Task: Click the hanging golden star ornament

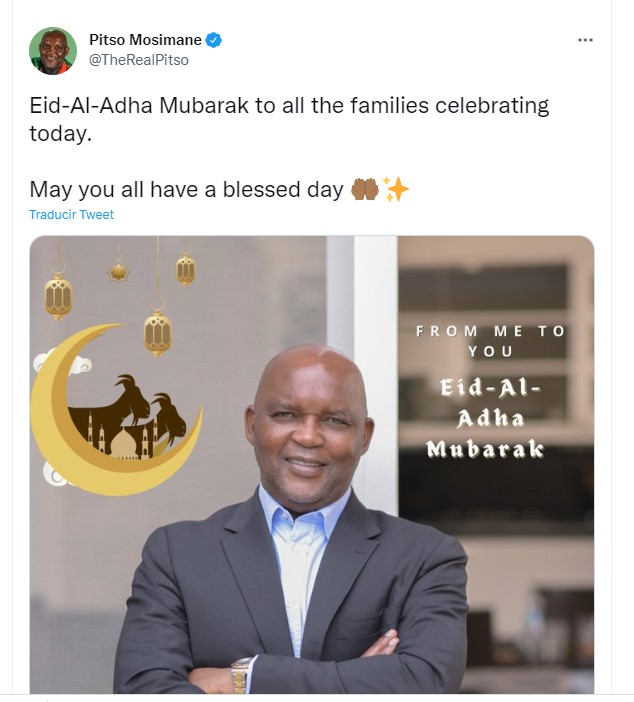Action: 118,271
